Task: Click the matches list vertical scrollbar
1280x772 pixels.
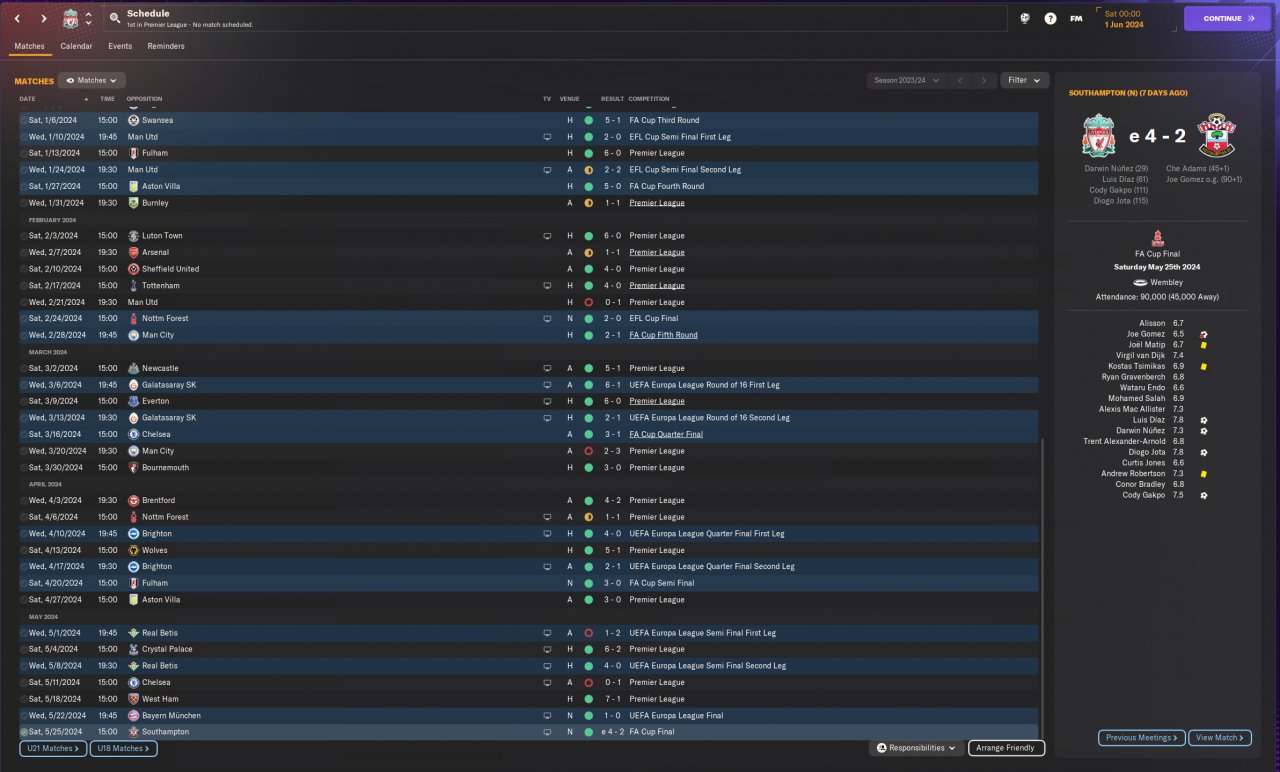Action: [x=1042, y=590]
